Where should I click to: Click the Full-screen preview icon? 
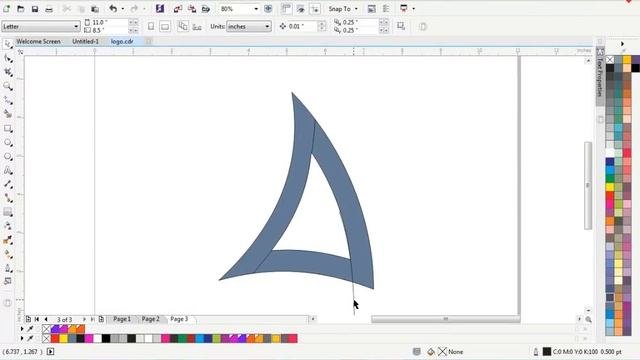point(268,9)
